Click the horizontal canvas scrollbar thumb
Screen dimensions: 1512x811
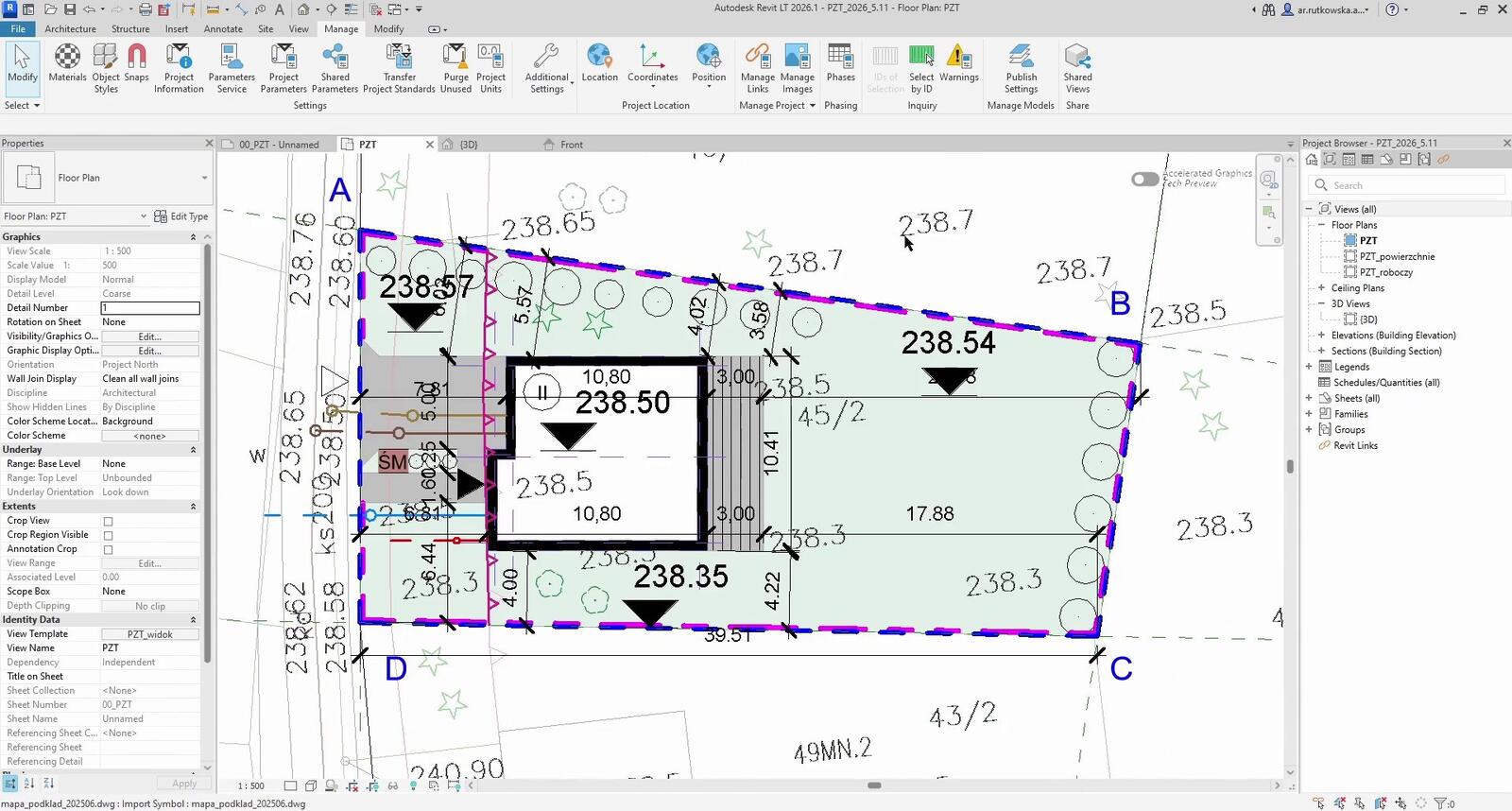pos(874,785)
